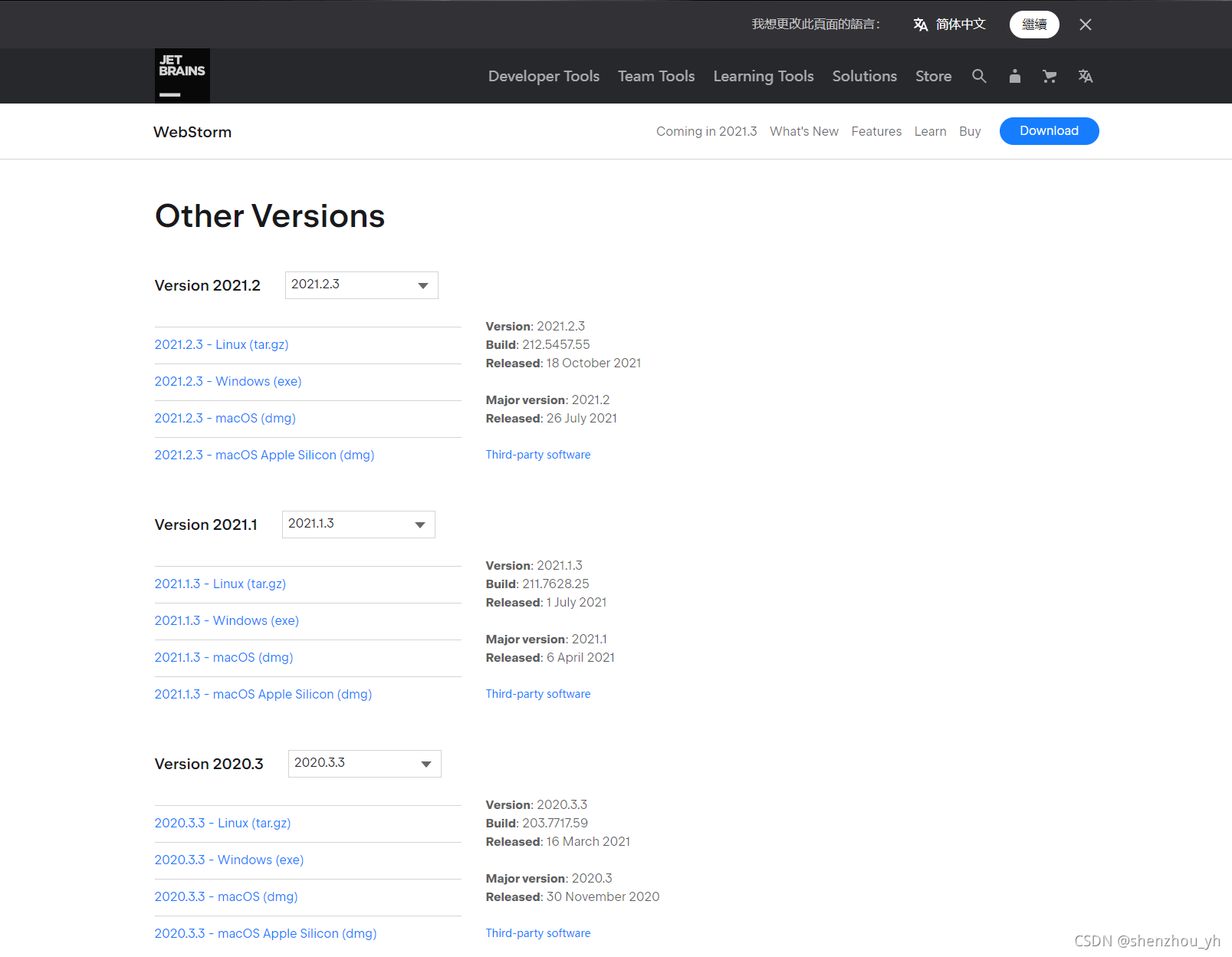
Task: Click the Version 2020.3 section heading
Action: (209, 764)
